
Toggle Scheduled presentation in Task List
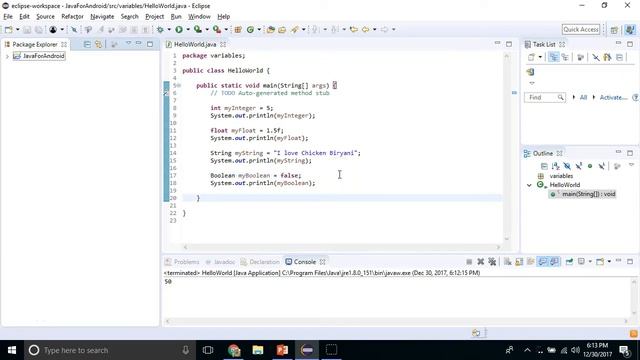coord(565,57)
